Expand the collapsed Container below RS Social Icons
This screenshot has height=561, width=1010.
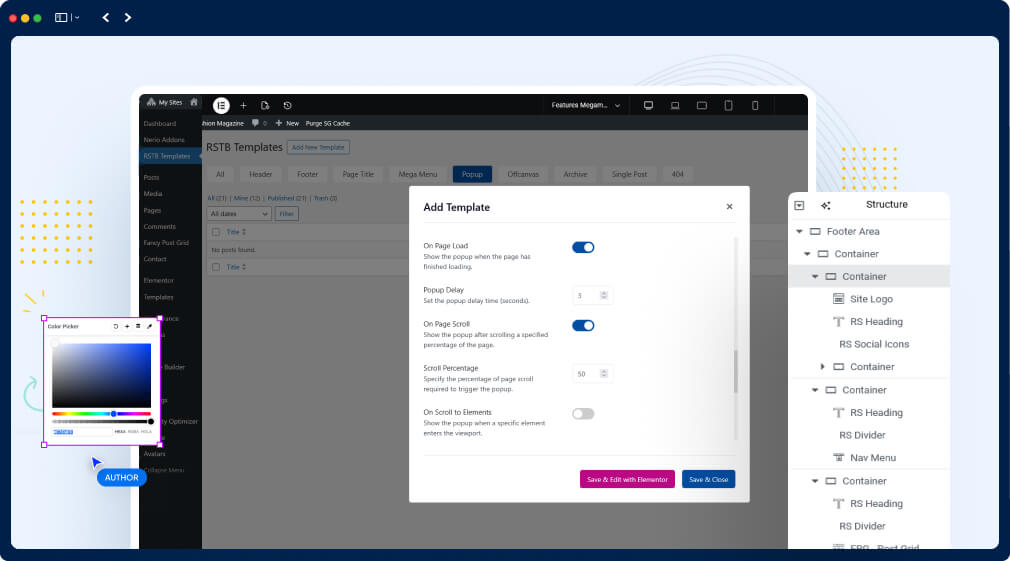823,366
